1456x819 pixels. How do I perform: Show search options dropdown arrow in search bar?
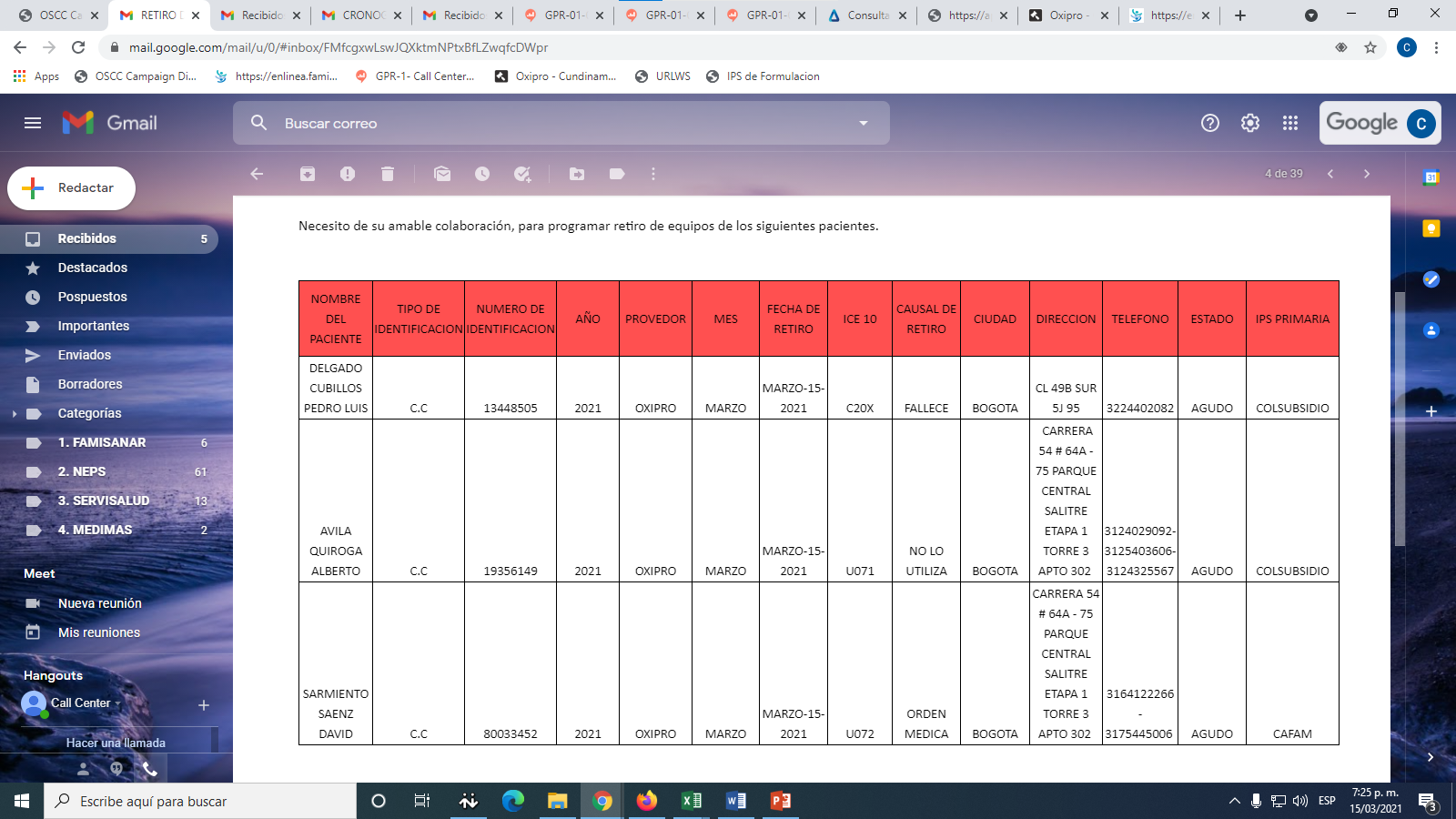[x=864, y=123]
